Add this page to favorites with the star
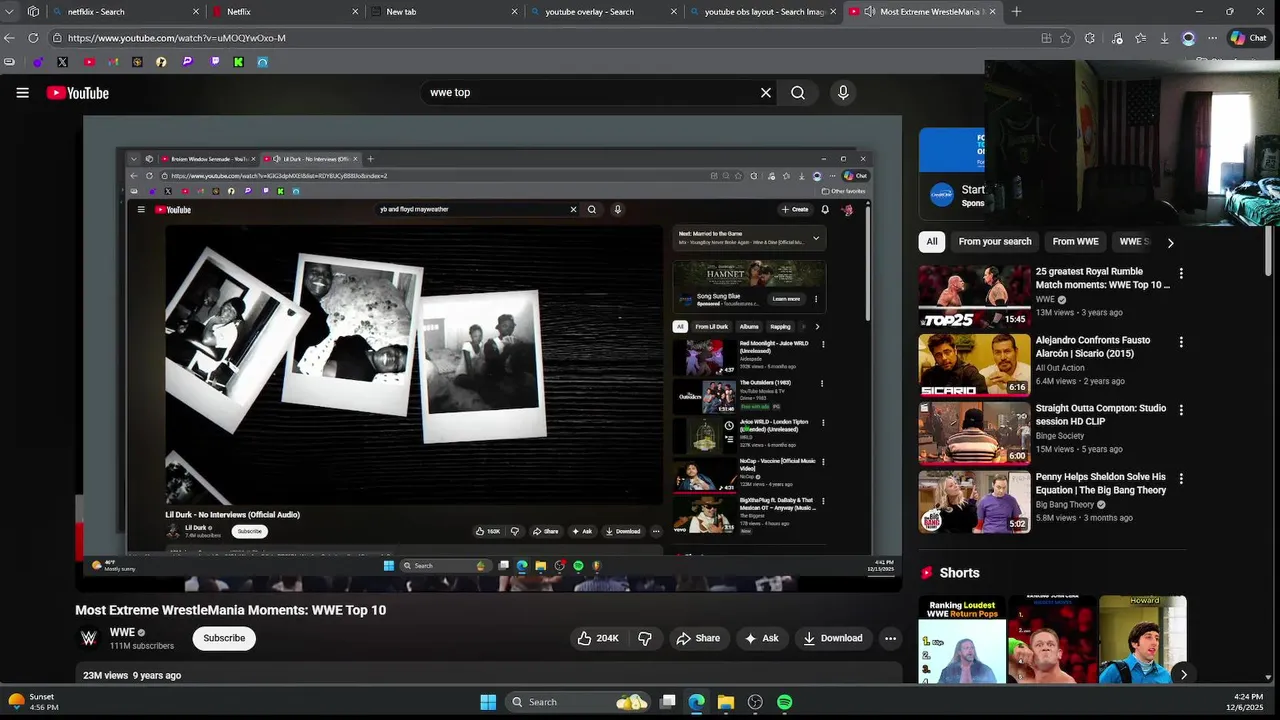Viewport: 1280px width, 720px height. pos(1065,38)
